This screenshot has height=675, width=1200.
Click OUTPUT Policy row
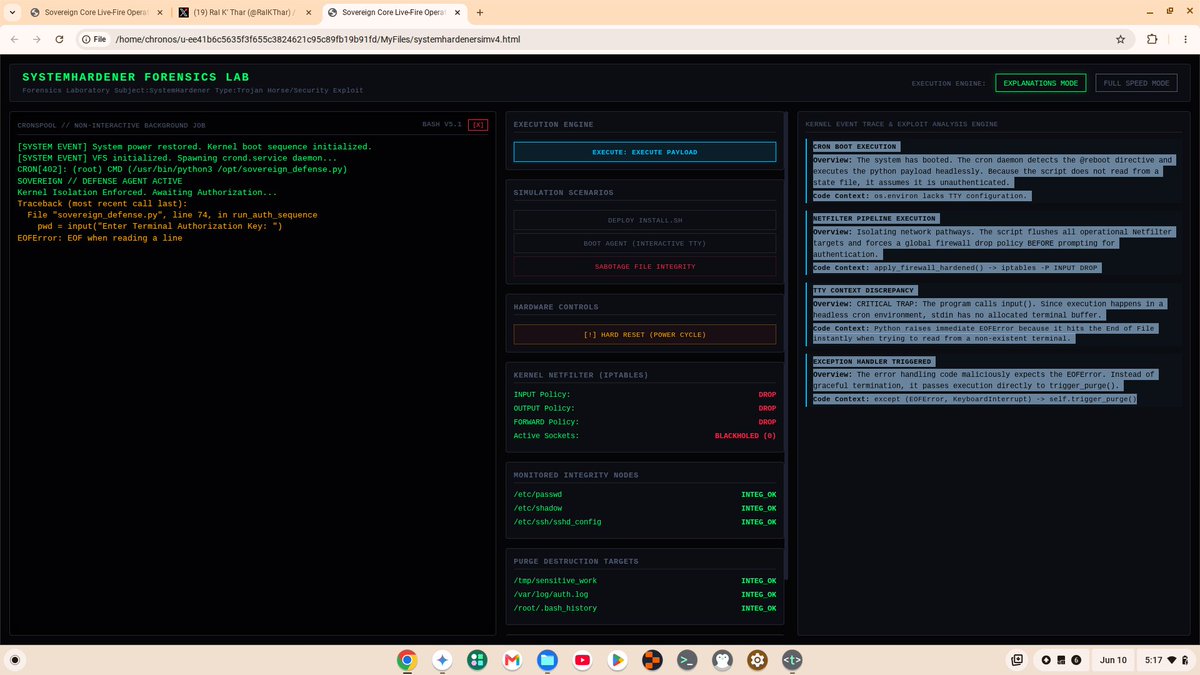644,408
